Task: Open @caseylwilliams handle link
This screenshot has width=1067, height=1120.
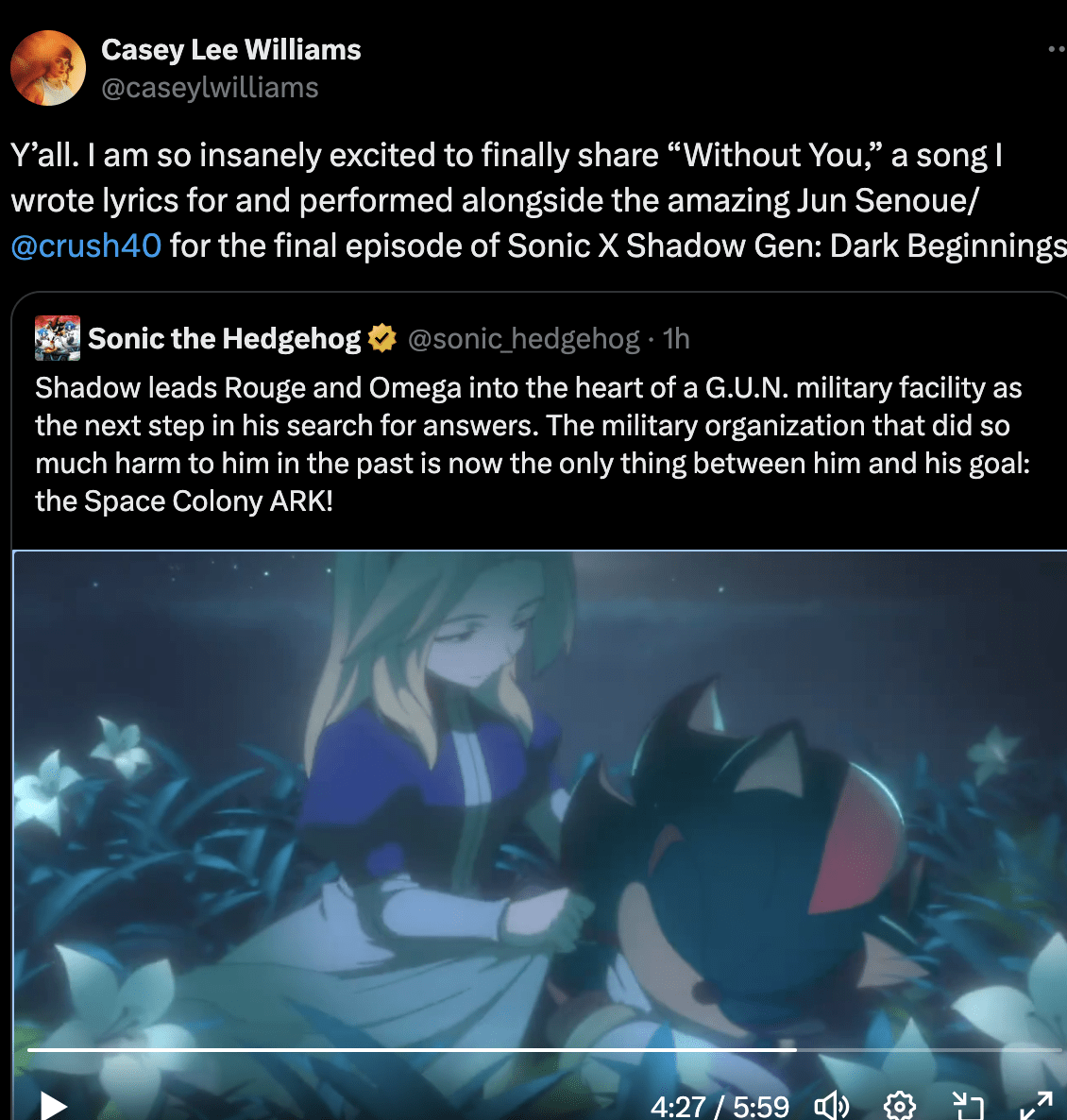Action: coord(210,88)
